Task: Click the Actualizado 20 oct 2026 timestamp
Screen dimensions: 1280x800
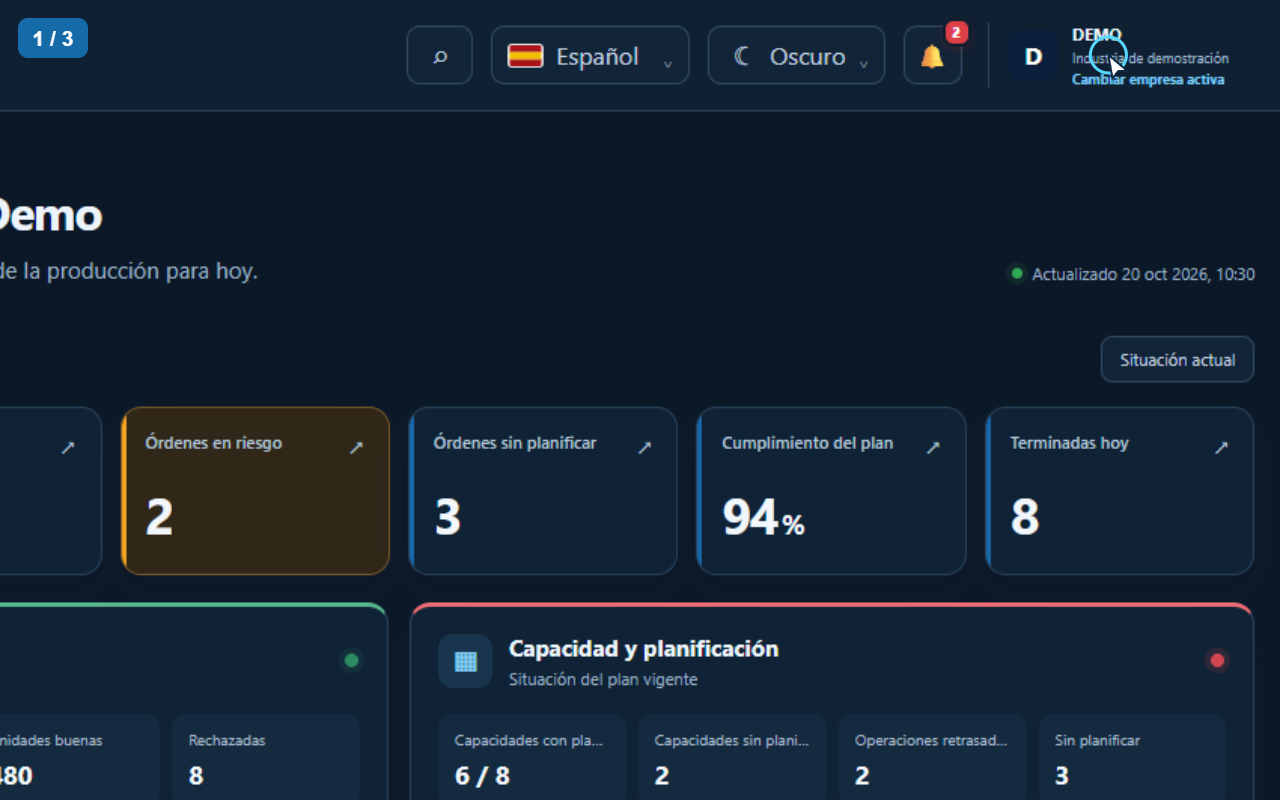Action: tap(1143, 274)
